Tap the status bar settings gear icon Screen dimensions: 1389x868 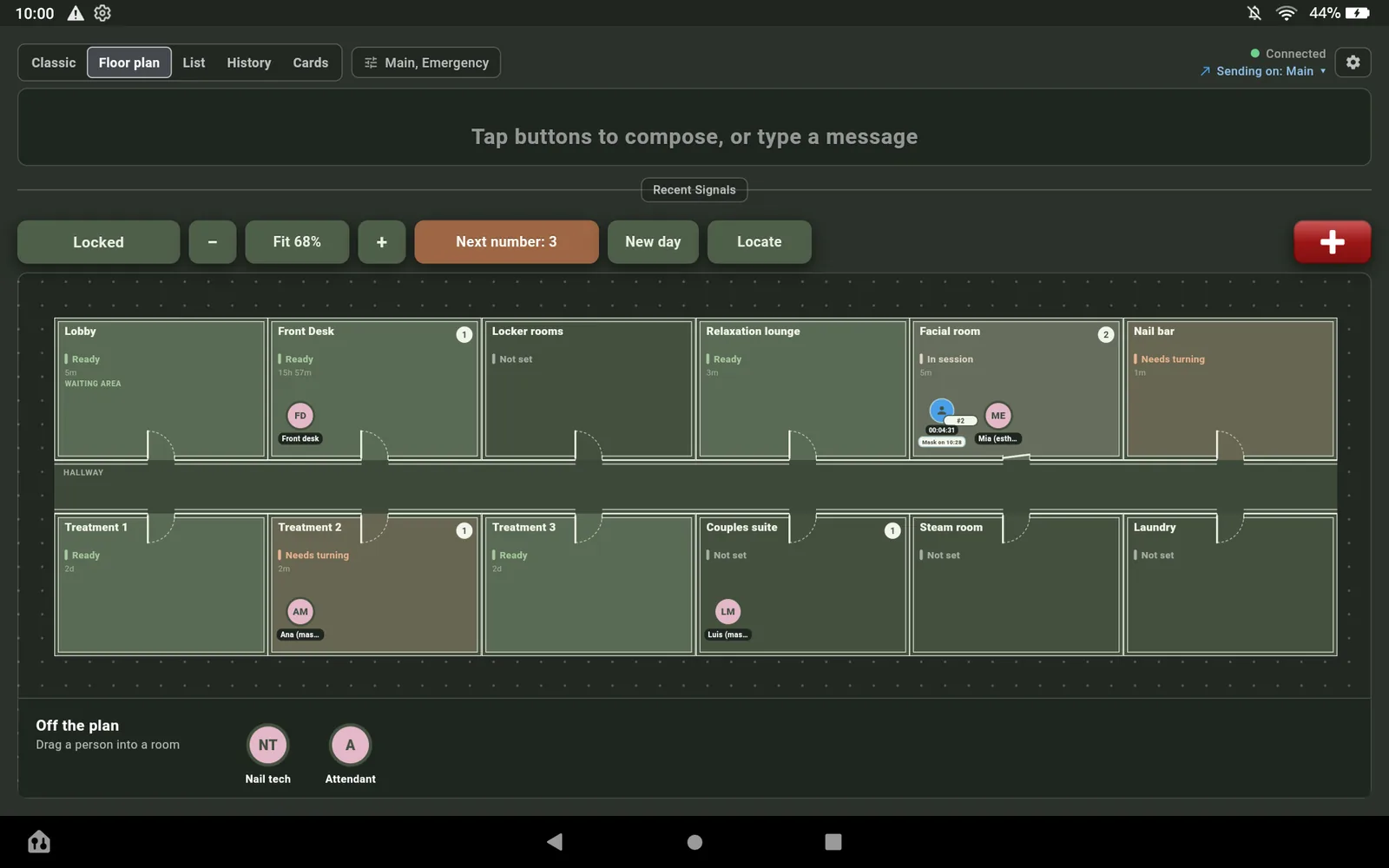tap(102, 13)
